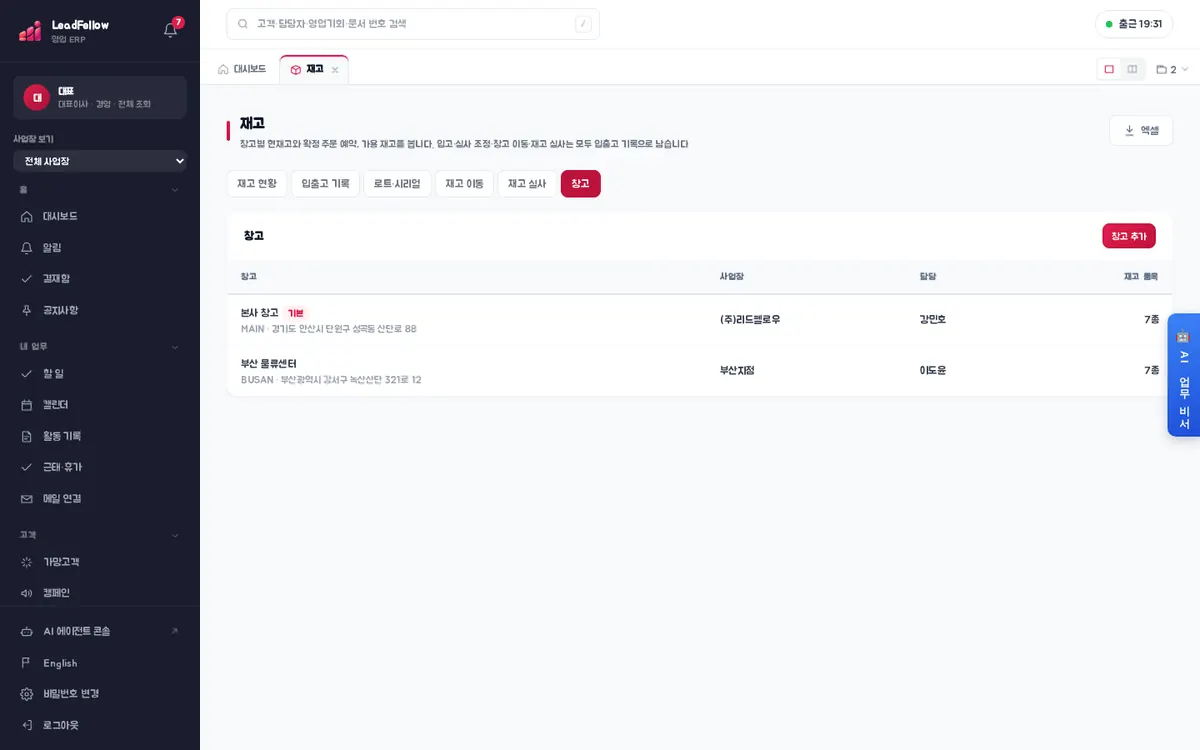This screenshot has height=750, width=1200.
Task: Select the 재고 실사 tab
Action: [x=527, y=184]
